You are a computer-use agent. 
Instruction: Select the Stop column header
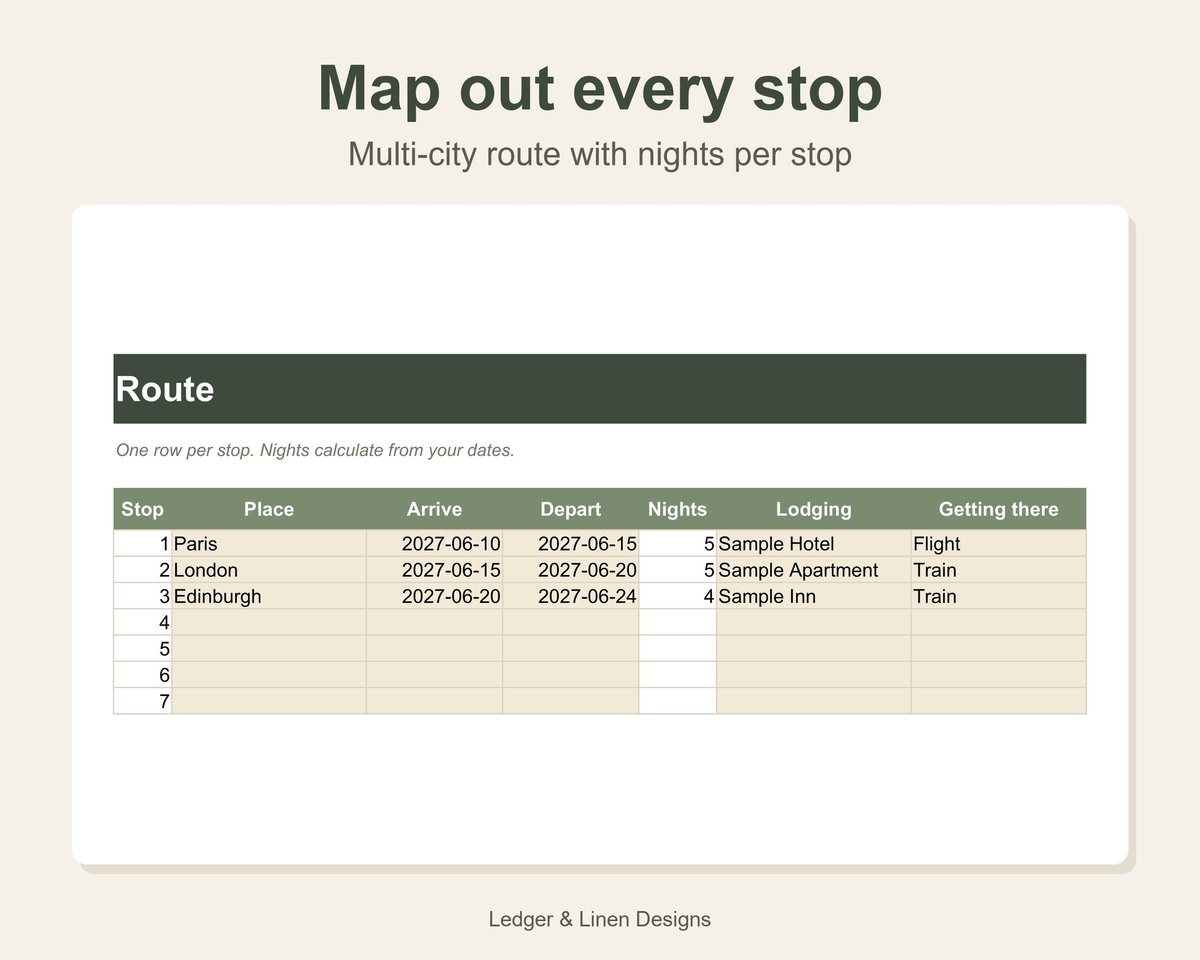coord(143,509)
